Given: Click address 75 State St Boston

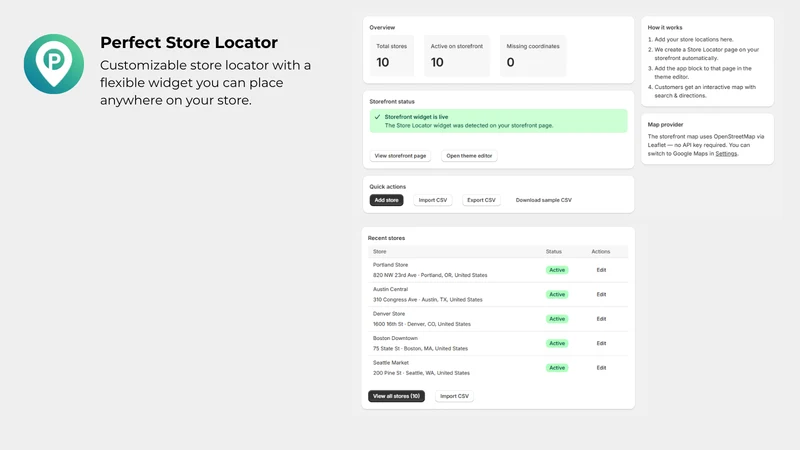Looking at the screenshot, I should pyautogui.click(x=420, y=348).
